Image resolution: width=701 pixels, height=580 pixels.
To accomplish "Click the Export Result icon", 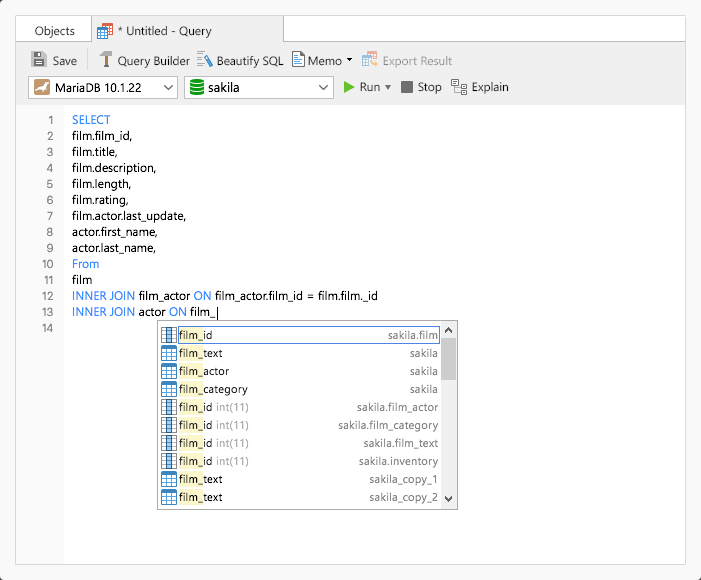I will point(370,59).
